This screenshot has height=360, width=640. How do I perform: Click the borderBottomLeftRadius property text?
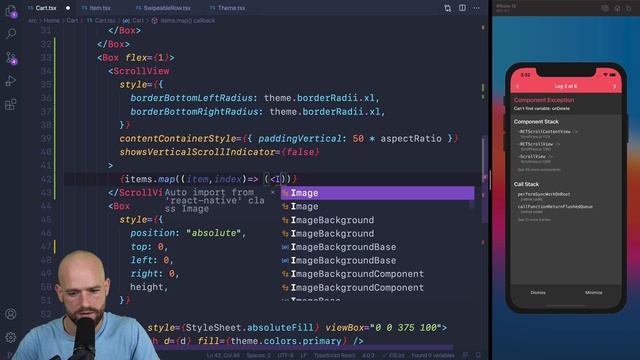pyautogui.click(x=191, y=98)
